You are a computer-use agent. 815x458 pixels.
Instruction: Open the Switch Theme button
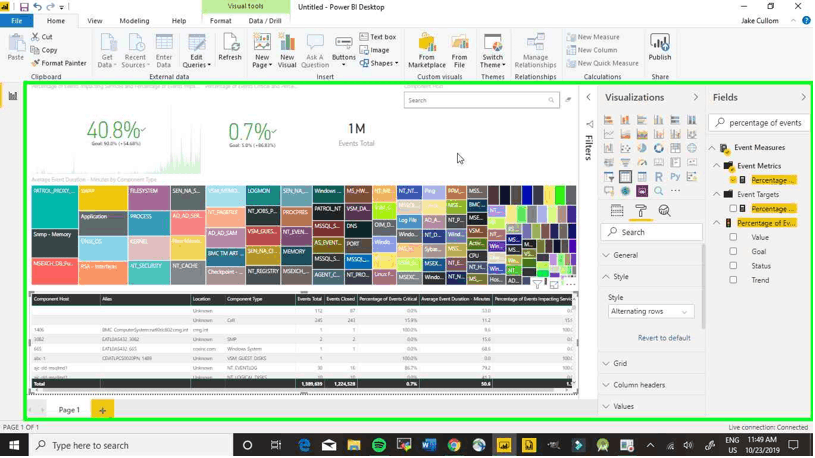click(x=492, y=50)
